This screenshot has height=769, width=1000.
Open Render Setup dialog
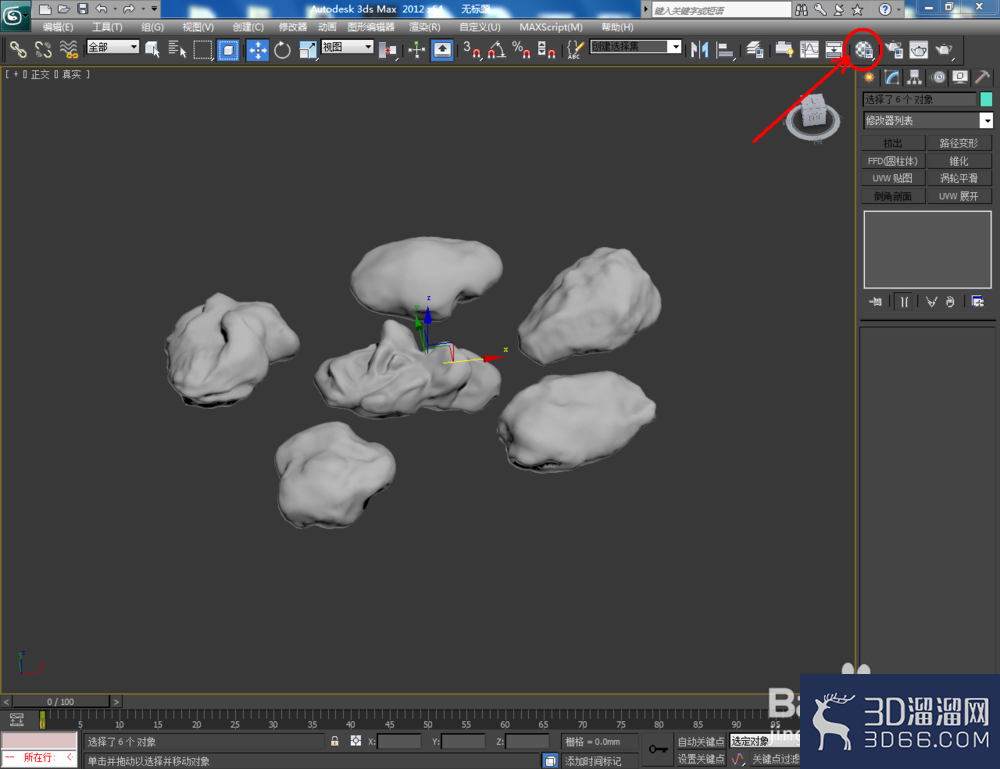pos(894,49)
